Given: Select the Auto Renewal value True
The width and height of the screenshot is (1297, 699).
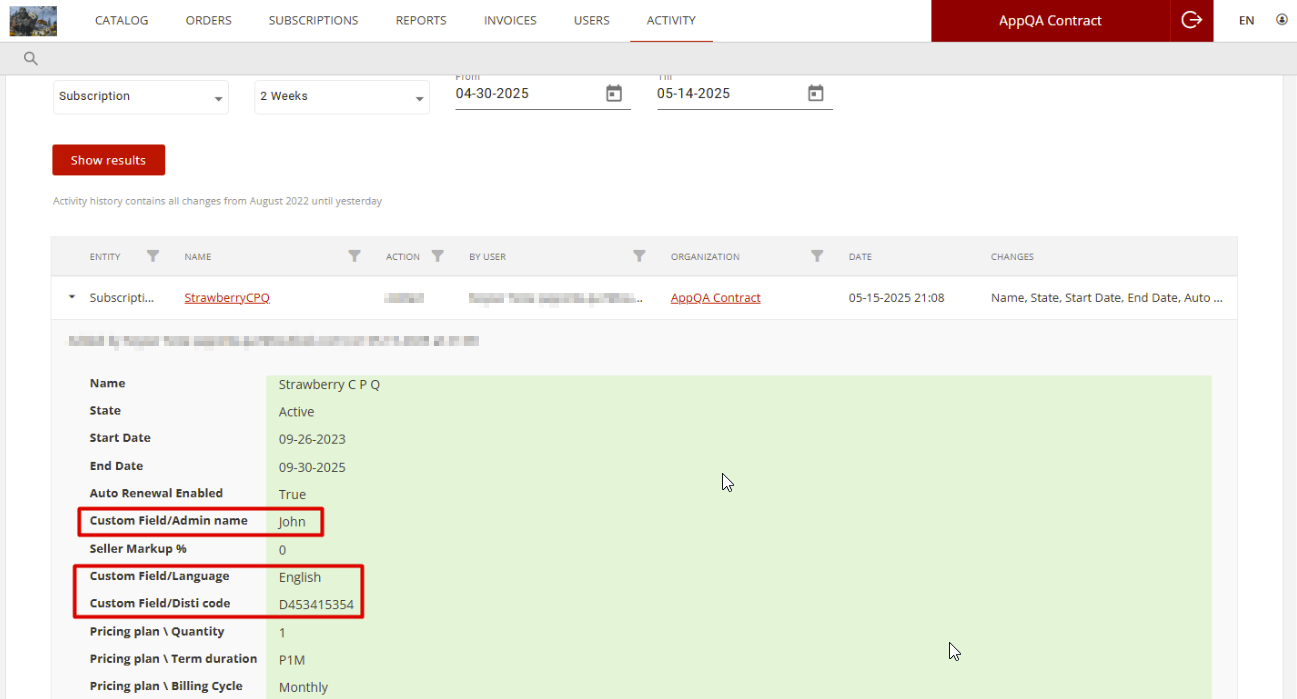Looking at the screenshot, I should point(292,494).
